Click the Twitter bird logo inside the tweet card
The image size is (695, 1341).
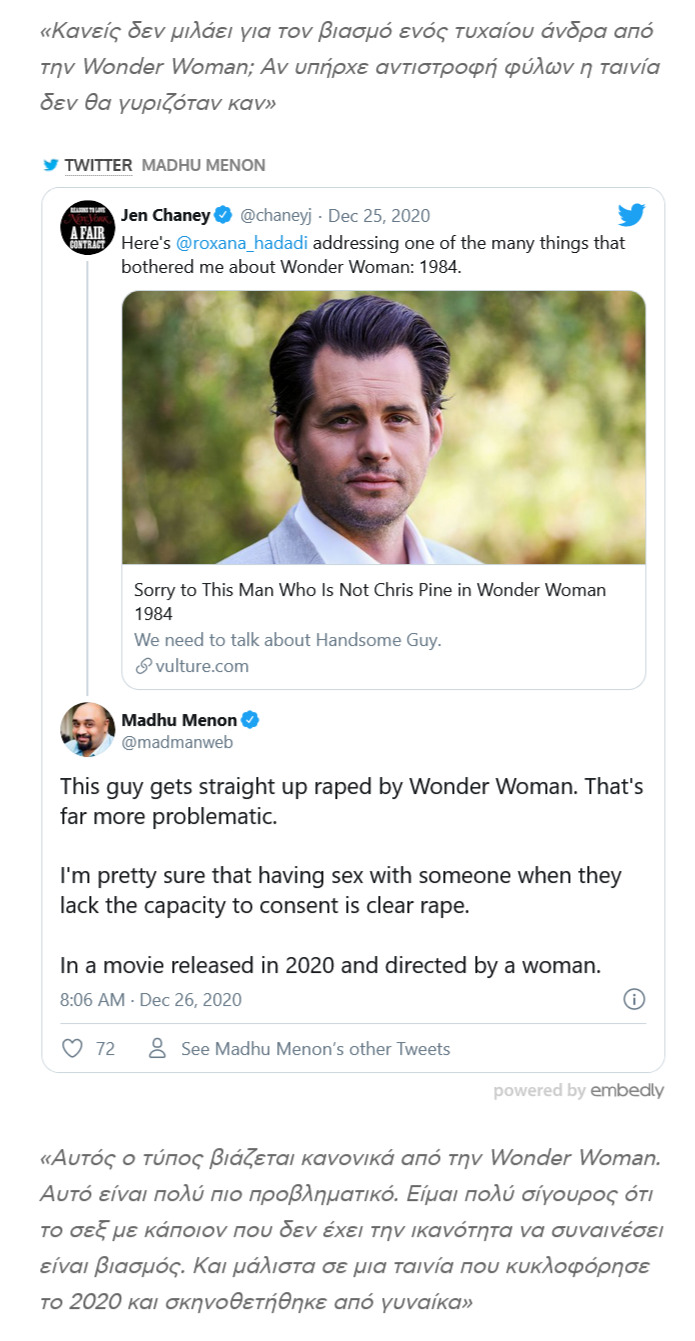coord(631,214)
